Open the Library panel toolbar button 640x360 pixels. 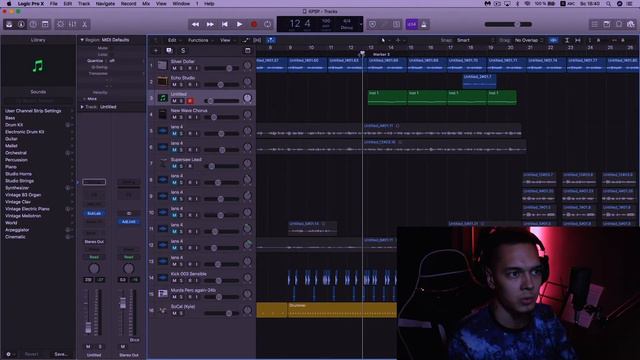coord(9,24)
